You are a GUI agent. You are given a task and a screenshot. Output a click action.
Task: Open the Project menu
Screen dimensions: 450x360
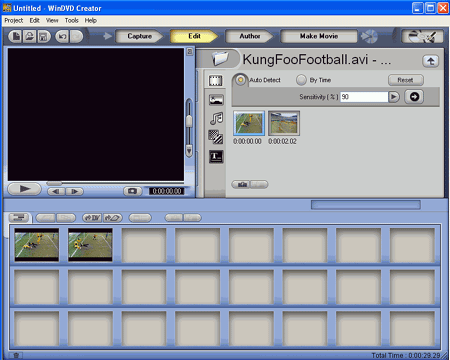click(14, 21)
